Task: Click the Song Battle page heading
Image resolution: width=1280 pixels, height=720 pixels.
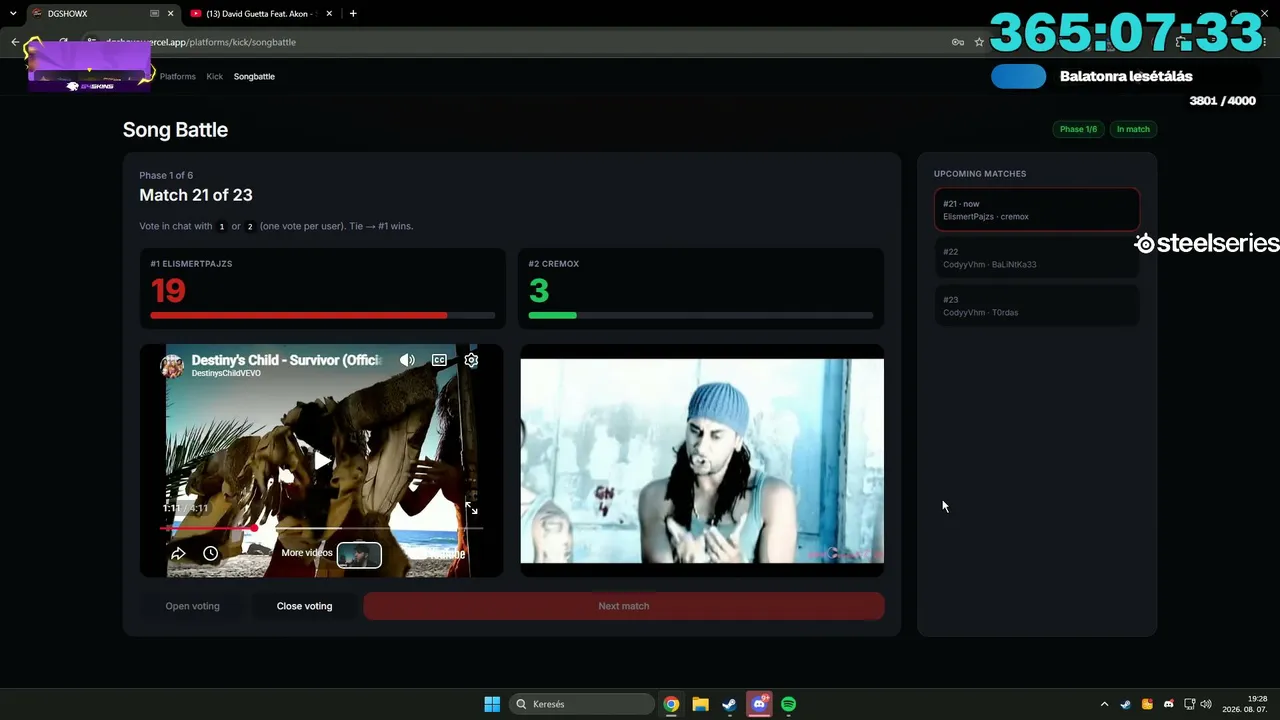Action: coord(175,130)
